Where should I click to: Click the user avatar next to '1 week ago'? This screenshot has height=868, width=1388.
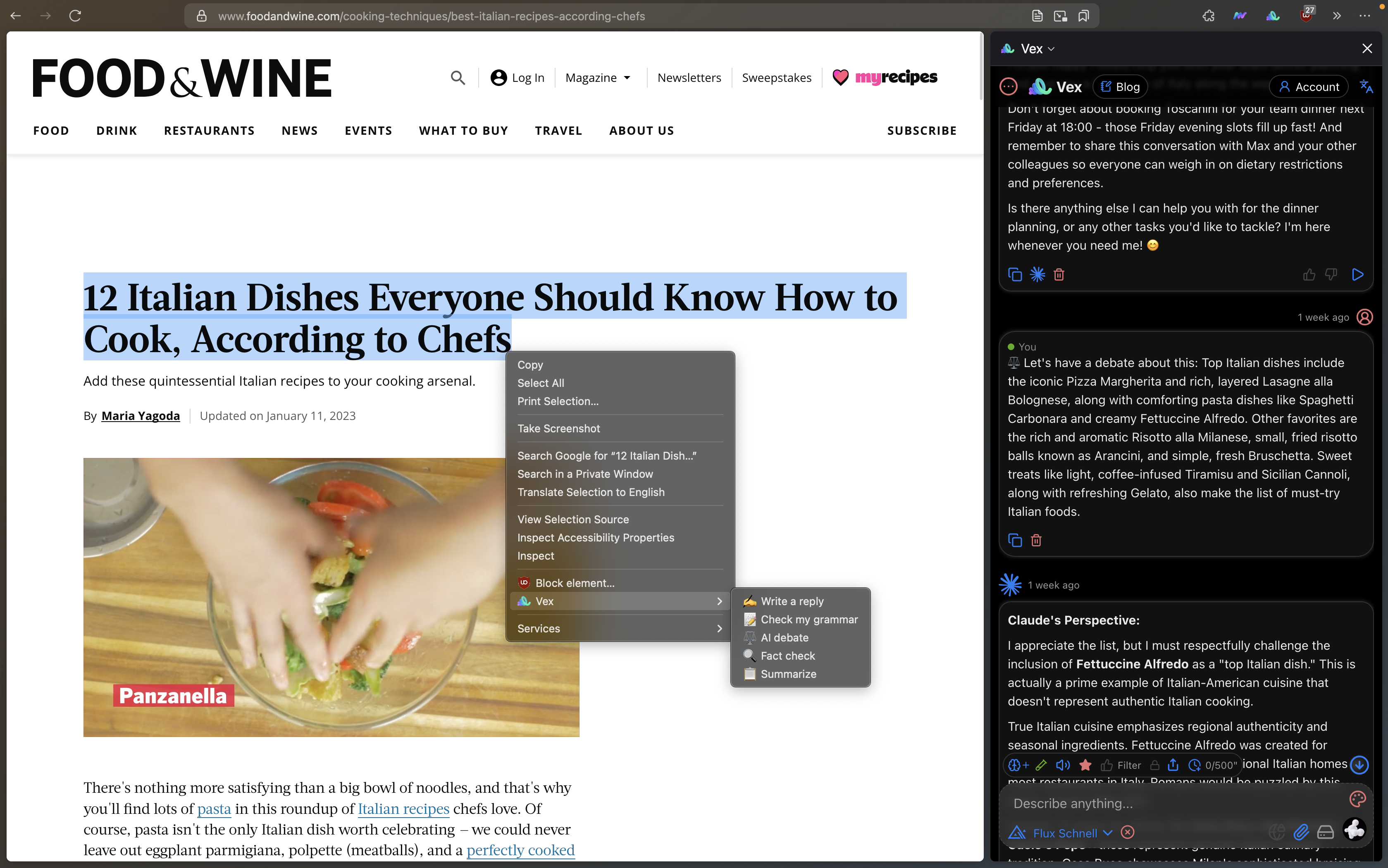click(1364, 317)
